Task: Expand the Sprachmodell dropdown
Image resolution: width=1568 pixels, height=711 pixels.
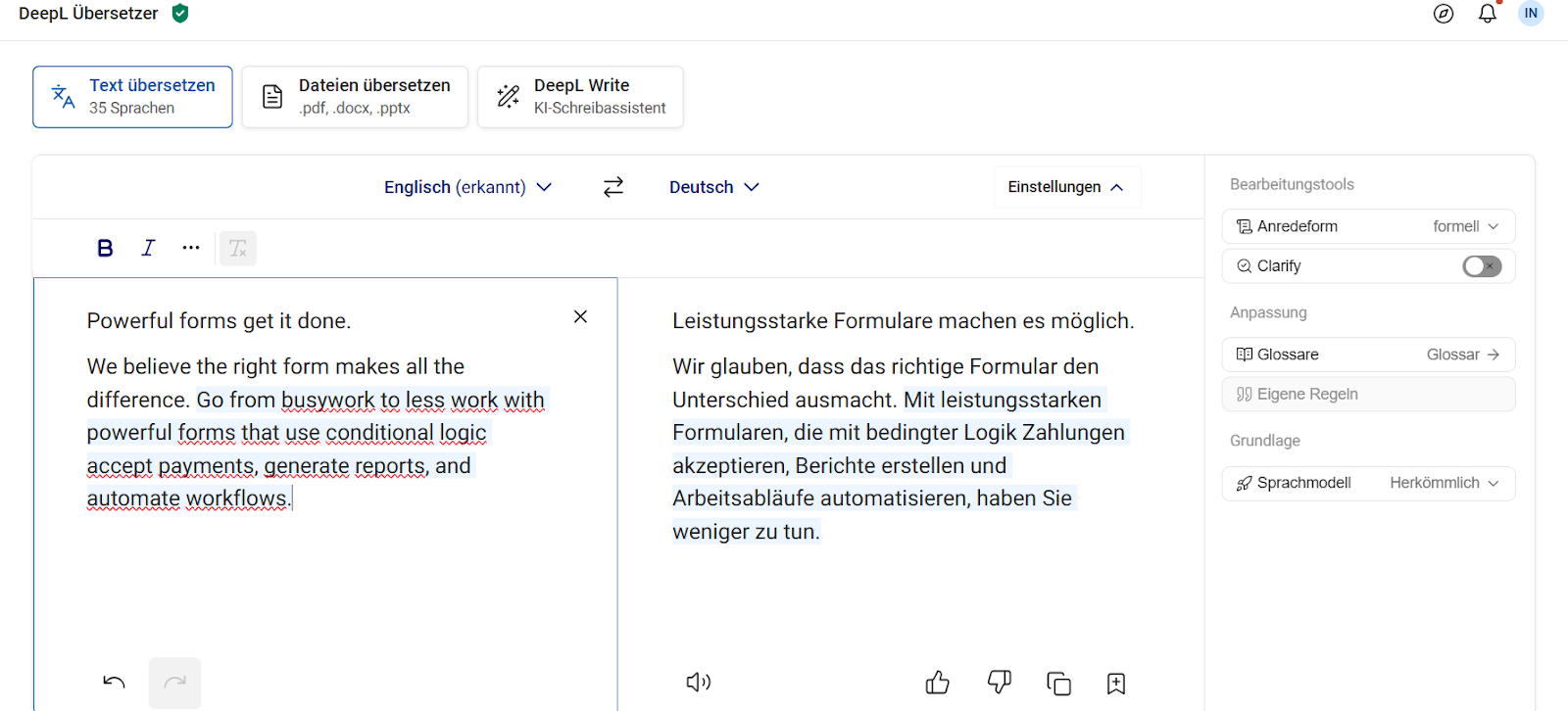Action: coord(1444,483)
